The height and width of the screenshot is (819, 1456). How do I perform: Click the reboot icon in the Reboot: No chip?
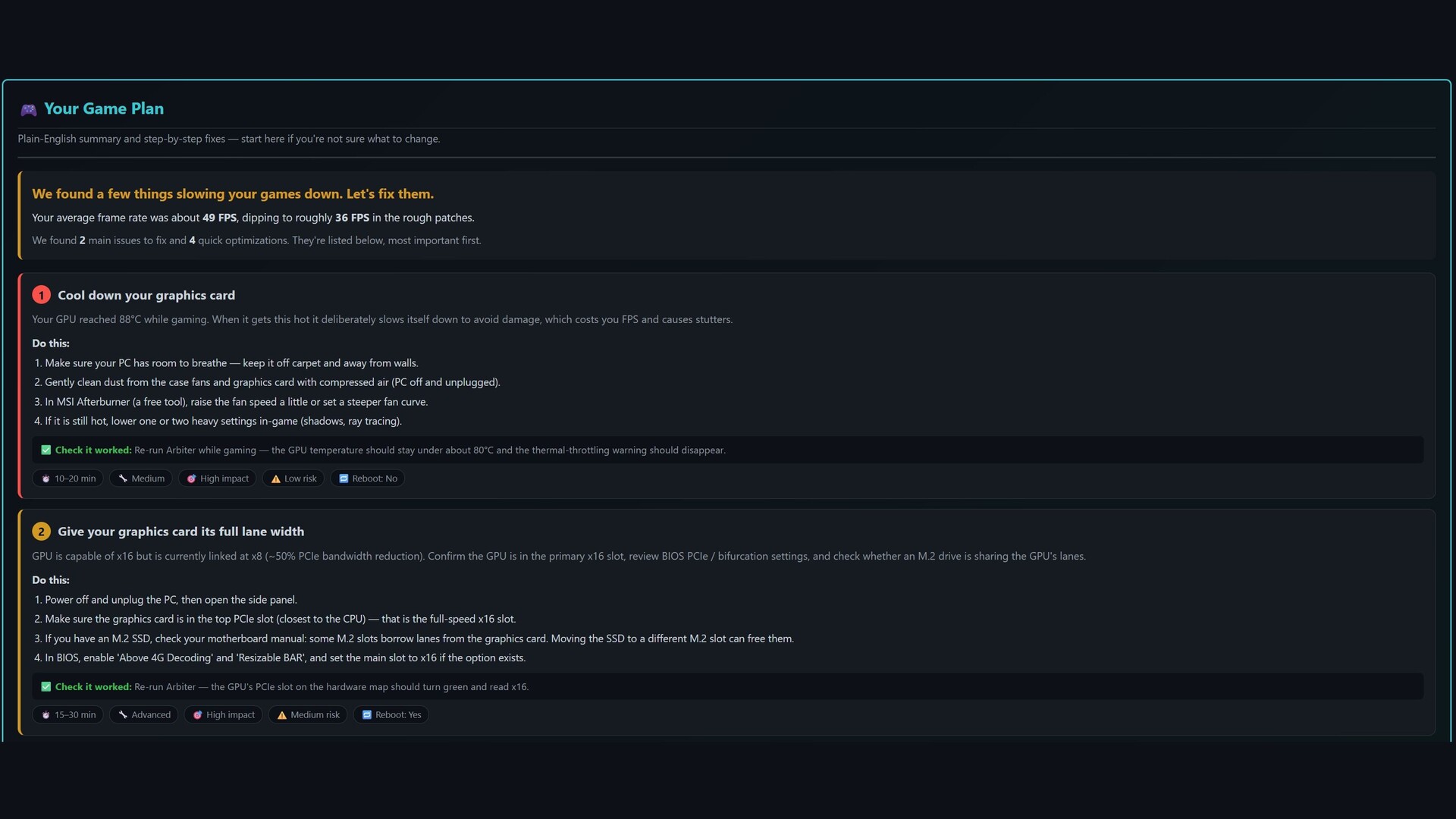coord(344,479)
